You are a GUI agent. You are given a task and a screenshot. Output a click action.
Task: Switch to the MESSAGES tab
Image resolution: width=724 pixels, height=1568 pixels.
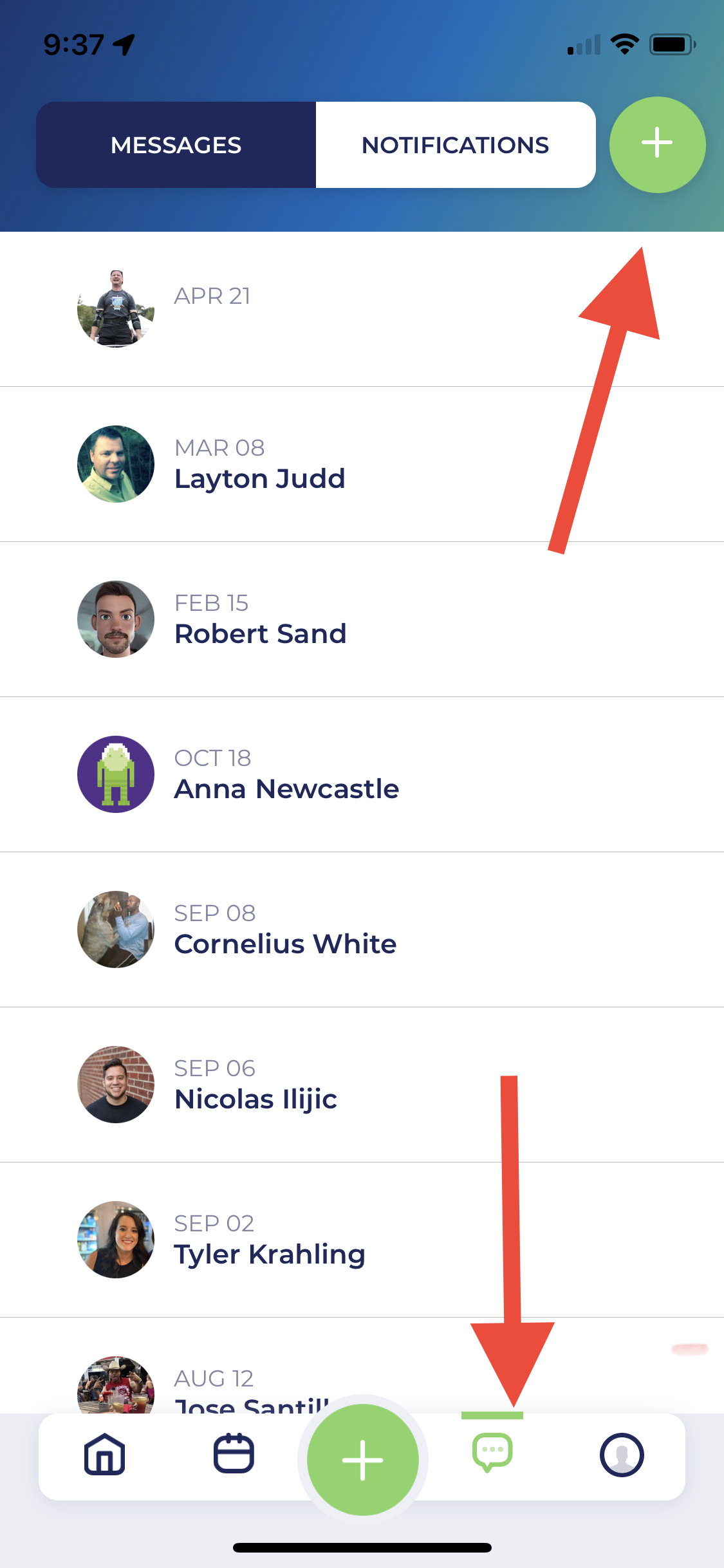[x=176, y=145]
